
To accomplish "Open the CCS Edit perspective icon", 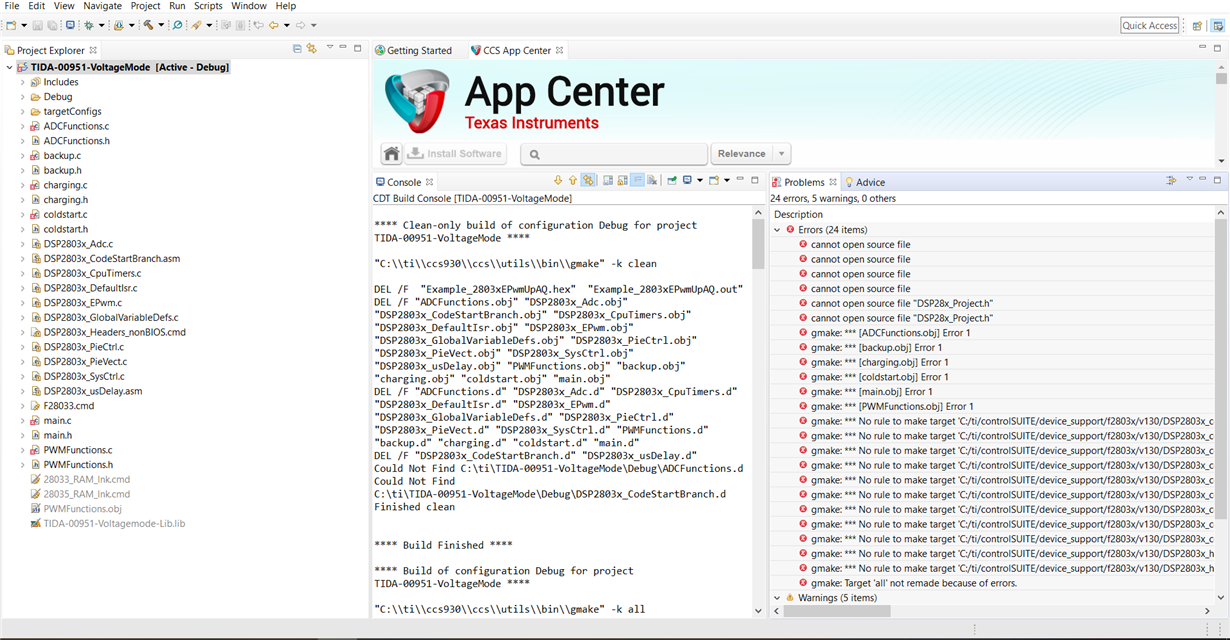I will 1218,26.
